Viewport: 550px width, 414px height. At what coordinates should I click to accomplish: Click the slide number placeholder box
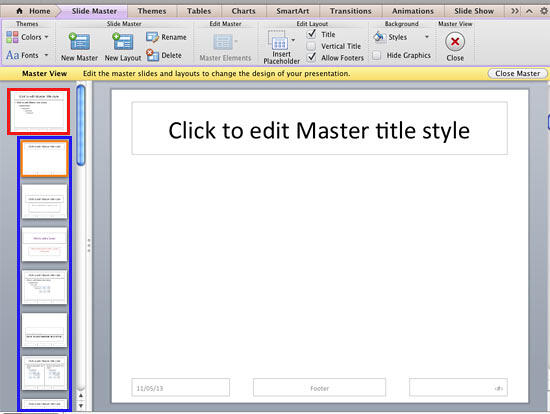tap(458, 388)
